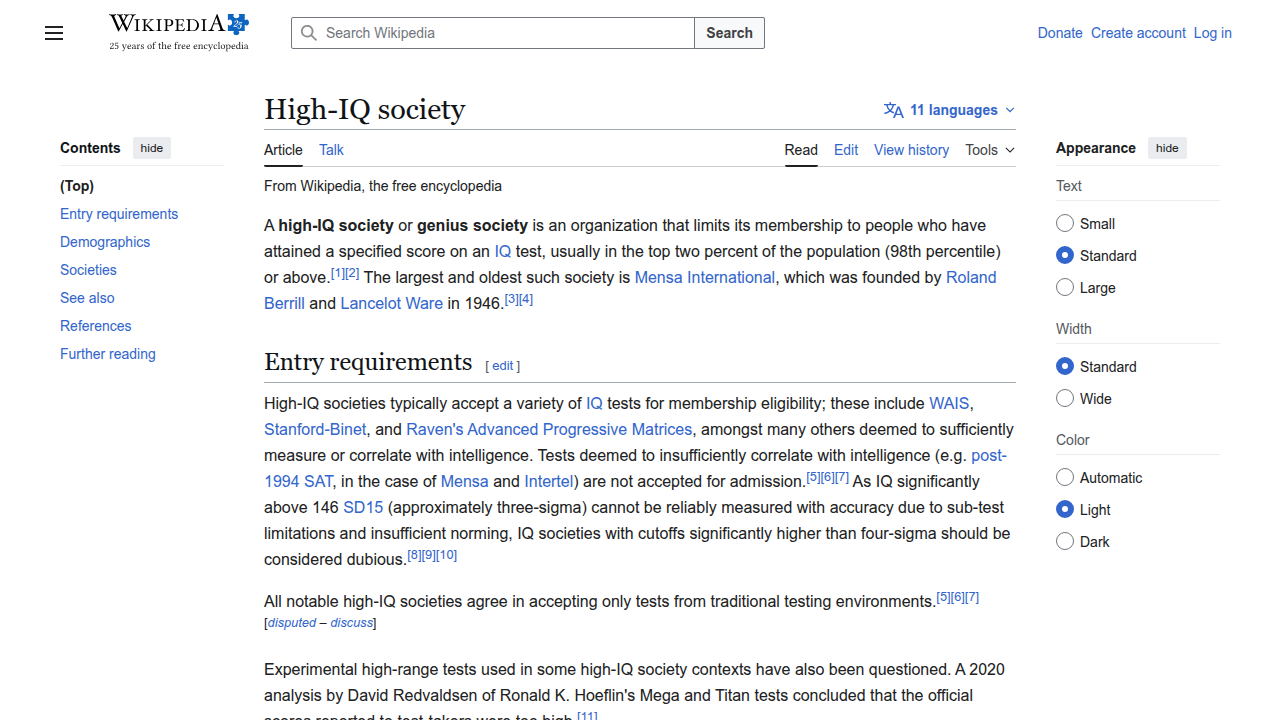Open the IQ link in first paragraph
The width and height of the screenshot is (1280, 720).
[x=503, y=251]
